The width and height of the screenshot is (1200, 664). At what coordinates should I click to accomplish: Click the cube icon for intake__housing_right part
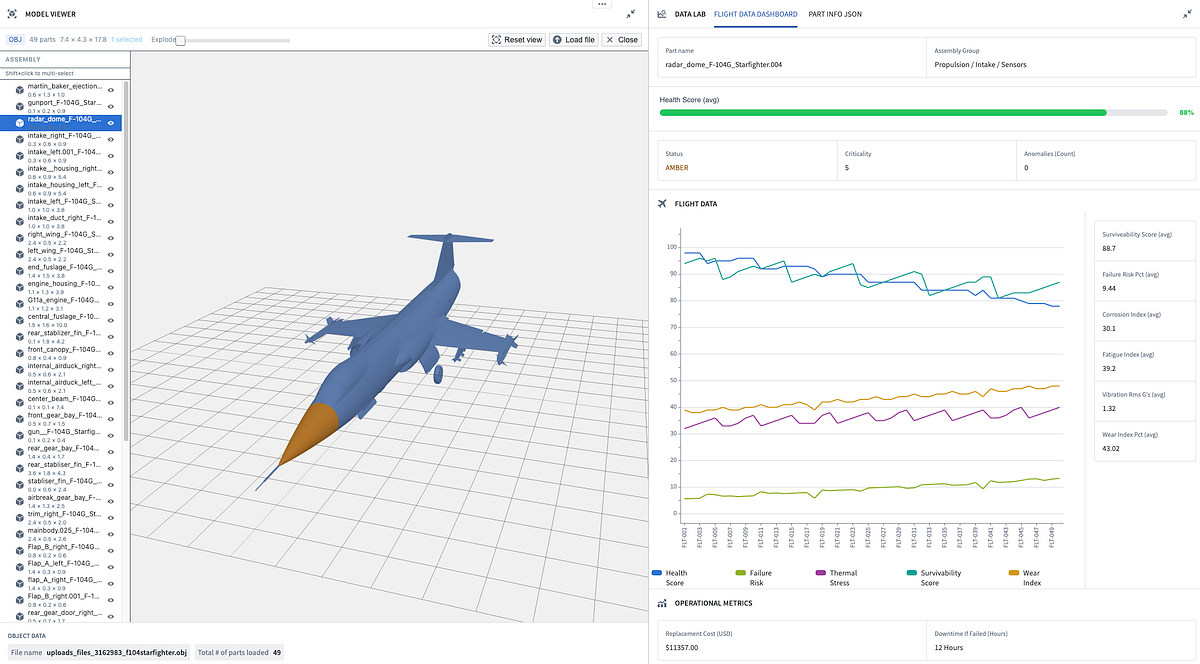pyautogui.click(x=19, y=173)
